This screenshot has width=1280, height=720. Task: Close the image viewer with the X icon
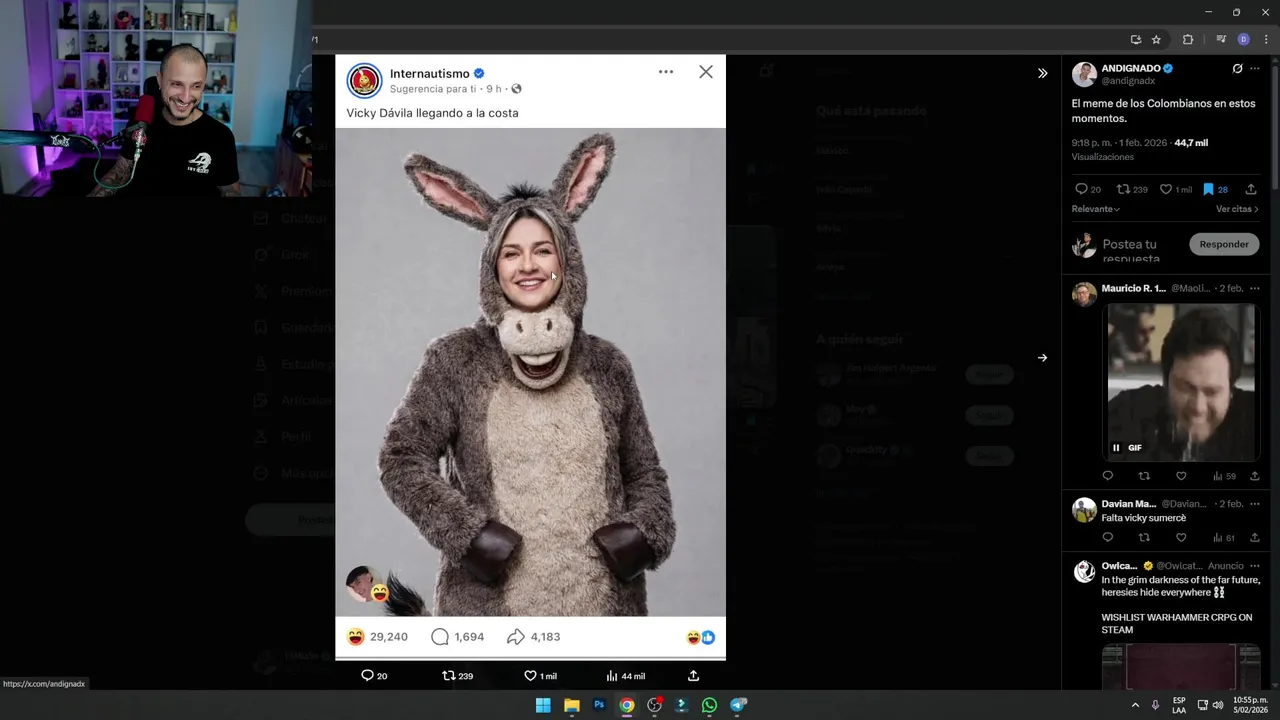tap(706, 72)
